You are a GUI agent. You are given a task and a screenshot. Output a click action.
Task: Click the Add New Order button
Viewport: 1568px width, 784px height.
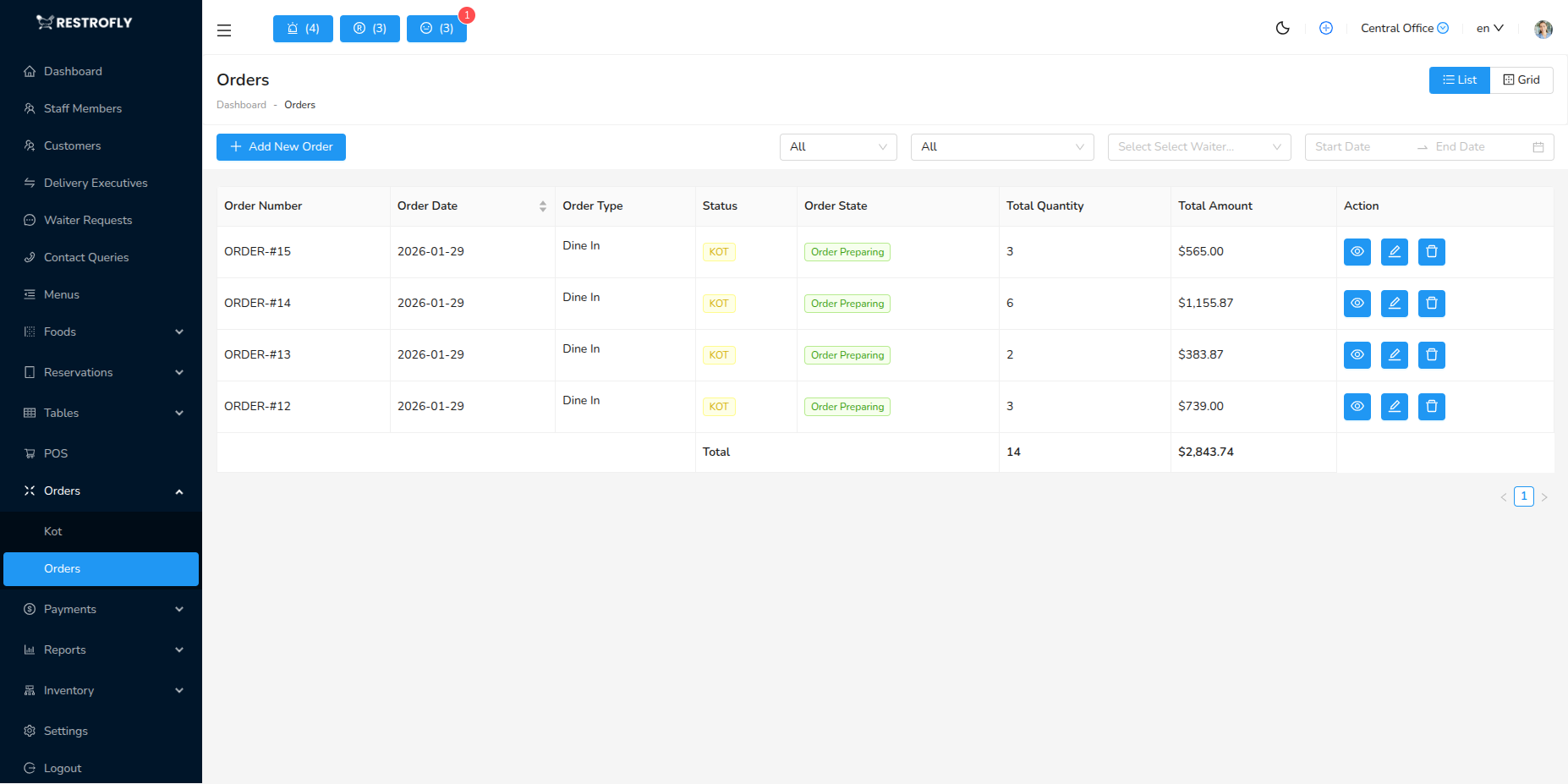click(280, 146)
